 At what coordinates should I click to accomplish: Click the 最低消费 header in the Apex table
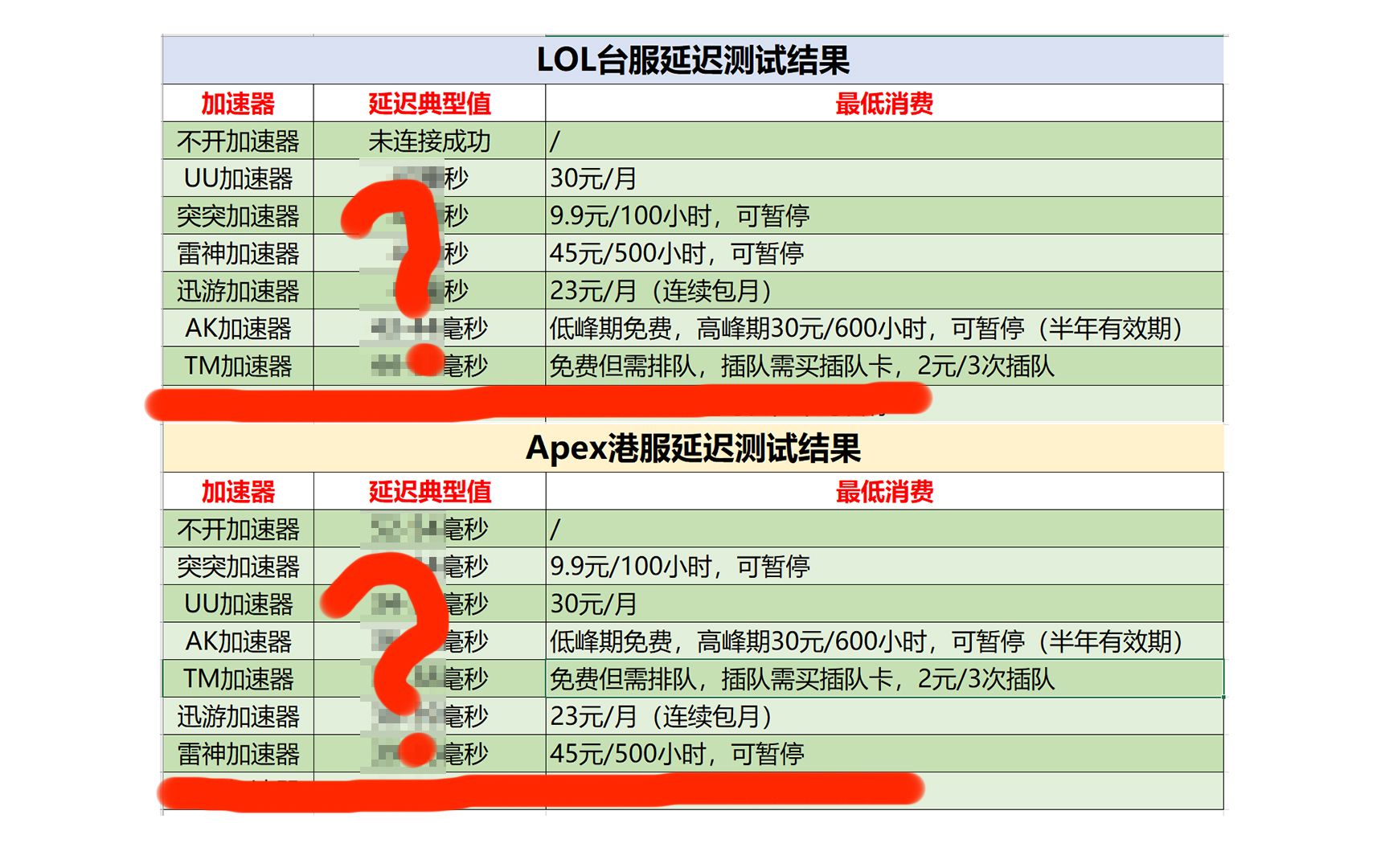(884, 491)
